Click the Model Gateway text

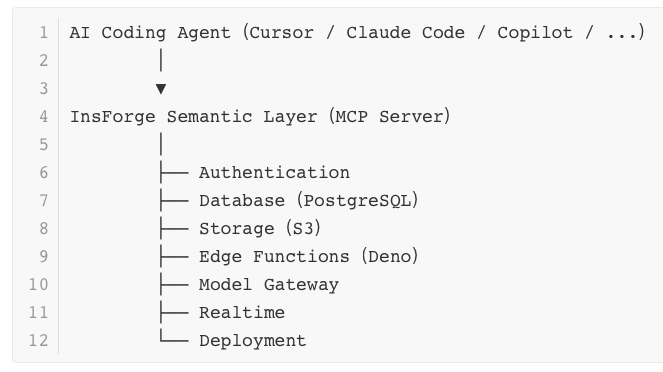click(269, 284)
